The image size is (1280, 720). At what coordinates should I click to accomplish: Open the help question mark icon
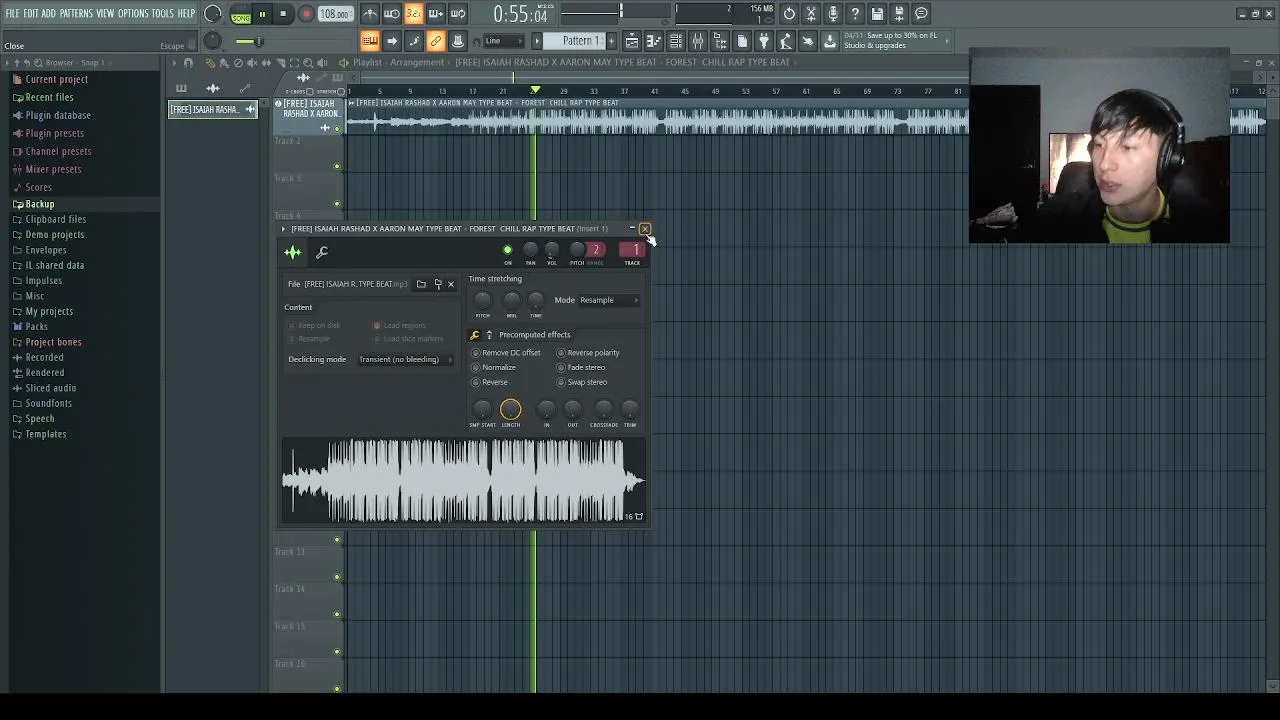click(x=855, y=14)
